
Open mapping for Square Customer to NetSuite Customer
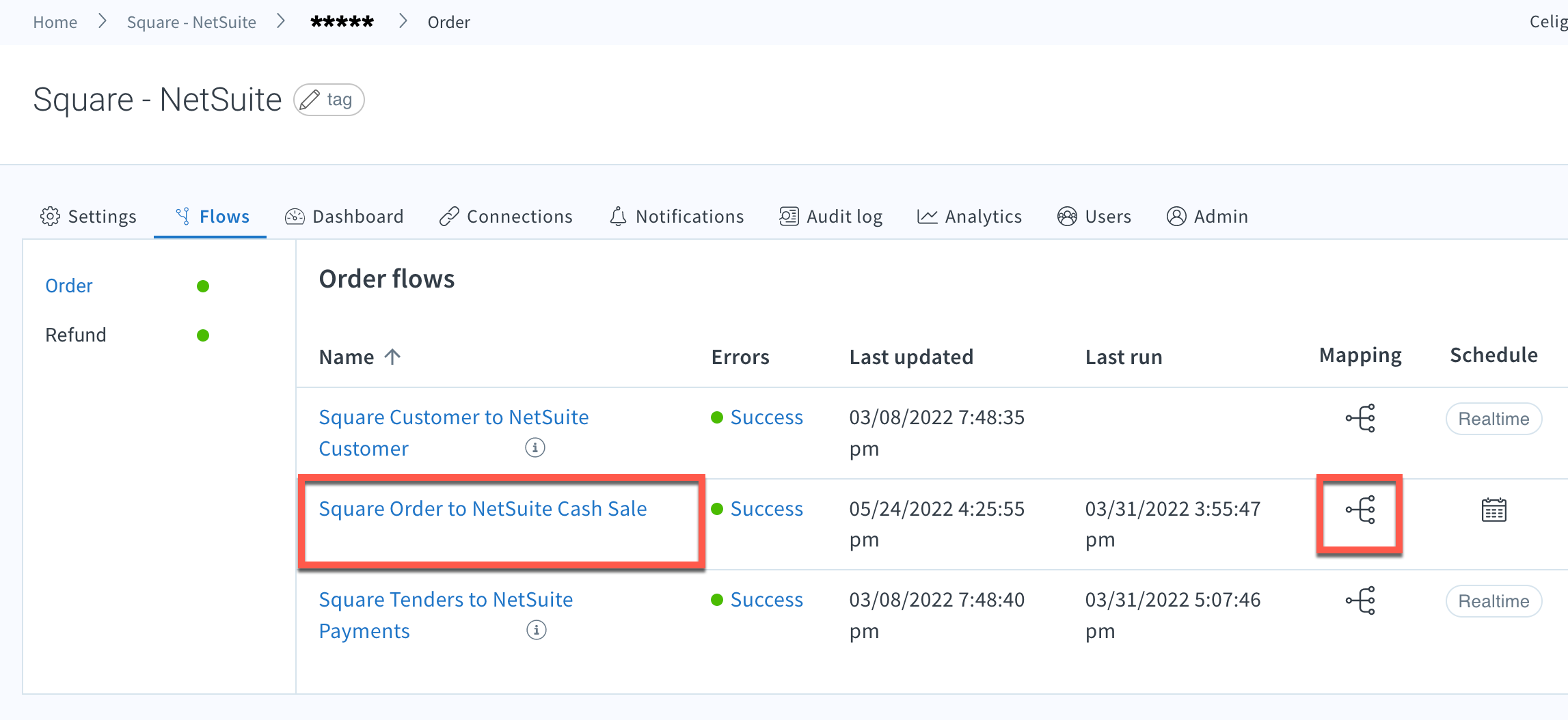tap(1360, 418)
